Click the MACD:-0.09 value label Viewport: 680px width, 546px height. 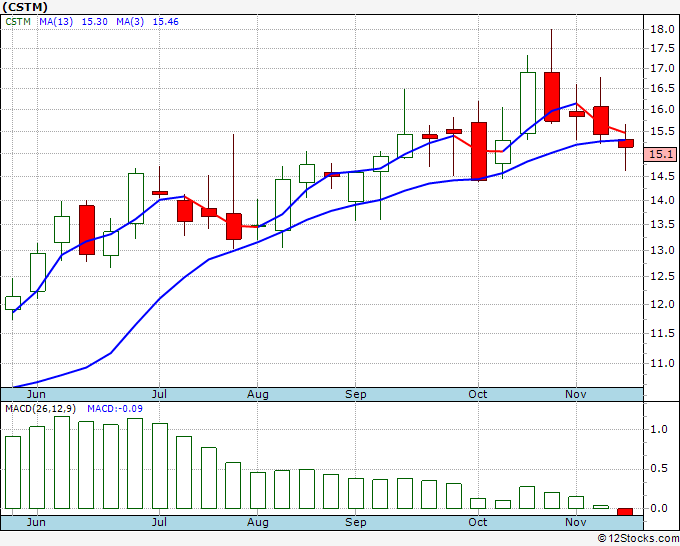pyautogui.click(x=114, y=409)
